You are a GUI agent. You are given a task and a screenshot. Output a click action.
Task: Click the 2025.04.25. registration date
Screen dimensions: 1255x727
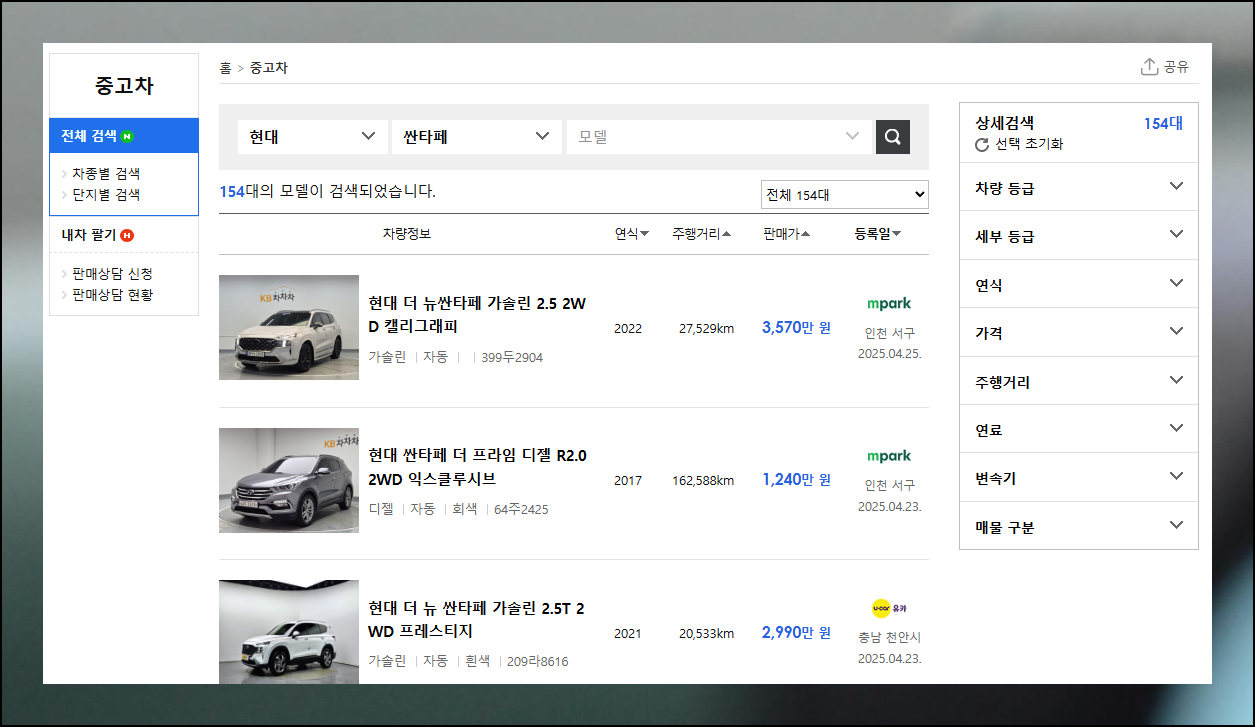click(889, 353)
